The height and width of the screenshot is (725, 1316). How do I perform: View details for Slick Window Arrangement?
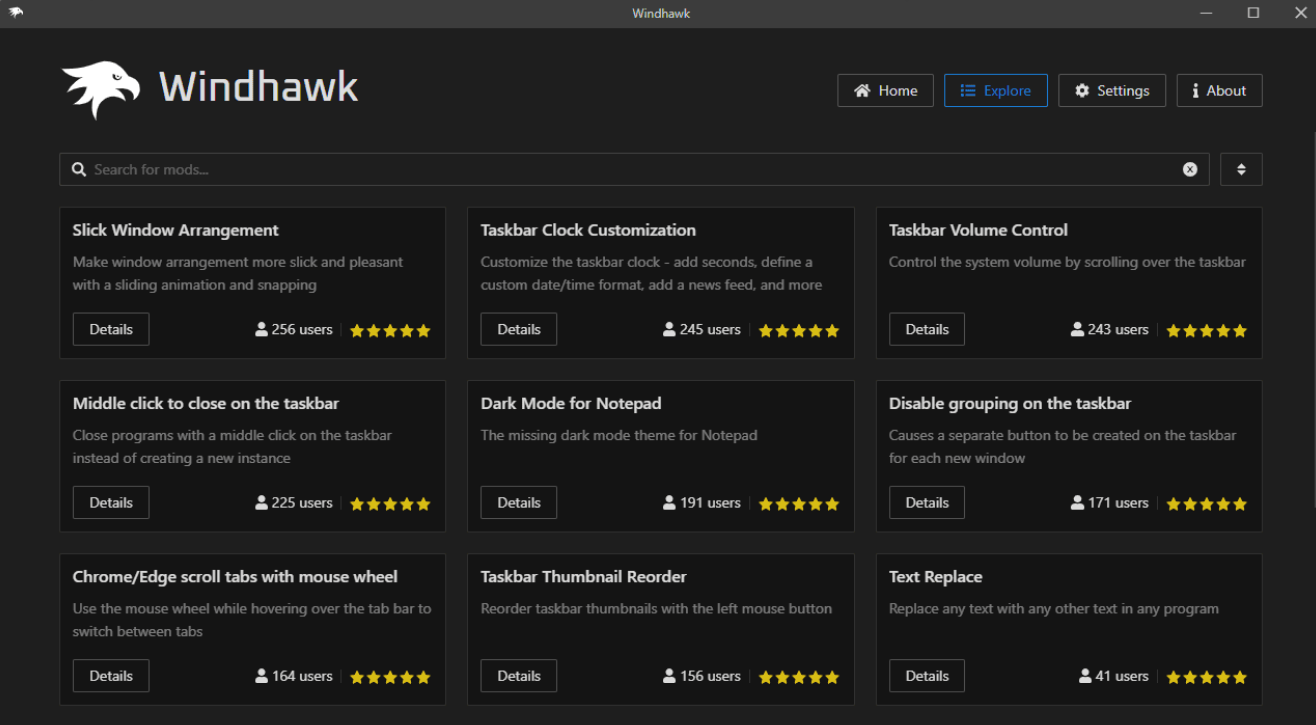click(x=111, y=329)
